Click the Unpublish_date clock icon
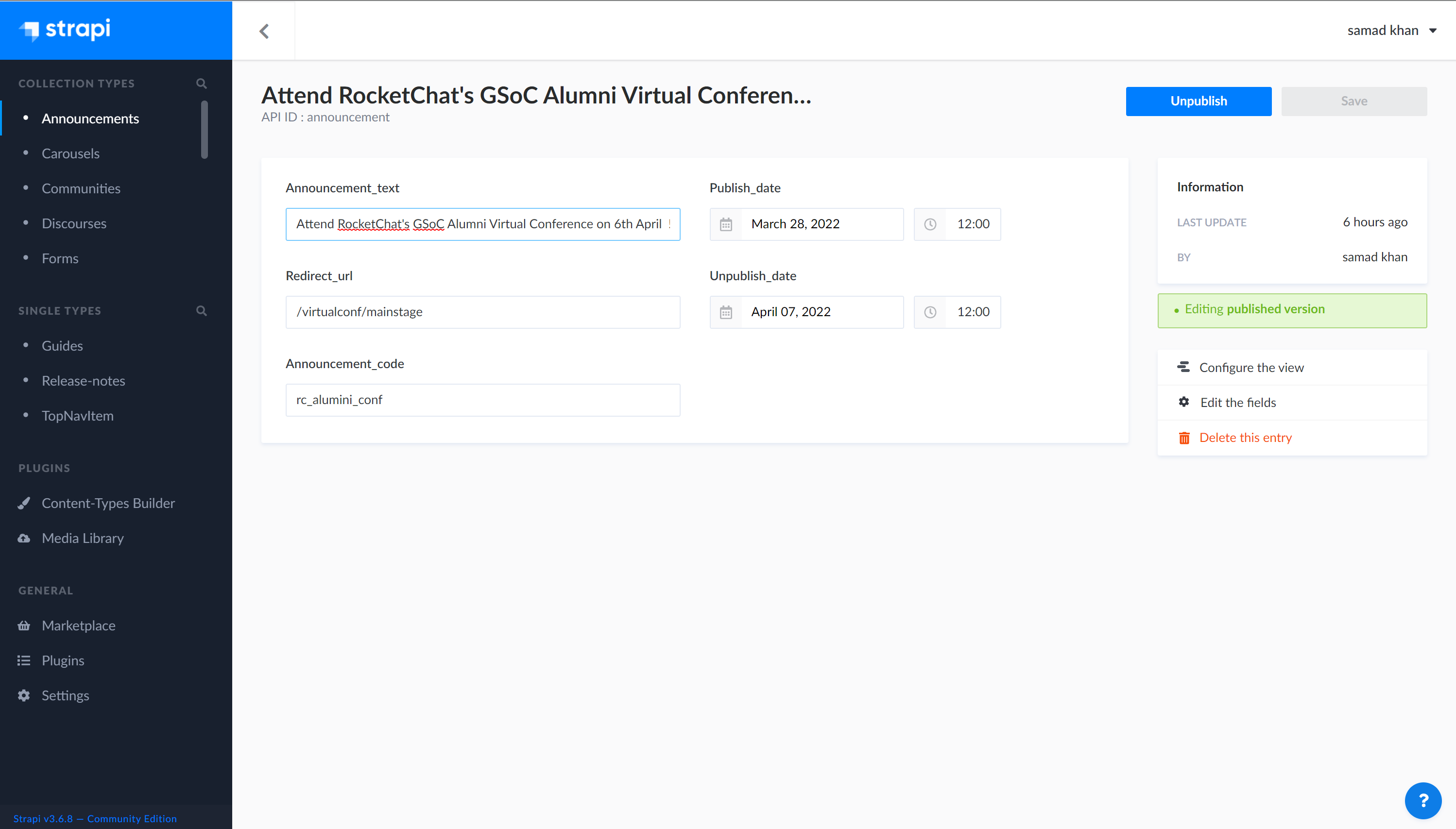1456x829 pixels. click(x=930, y=312)
